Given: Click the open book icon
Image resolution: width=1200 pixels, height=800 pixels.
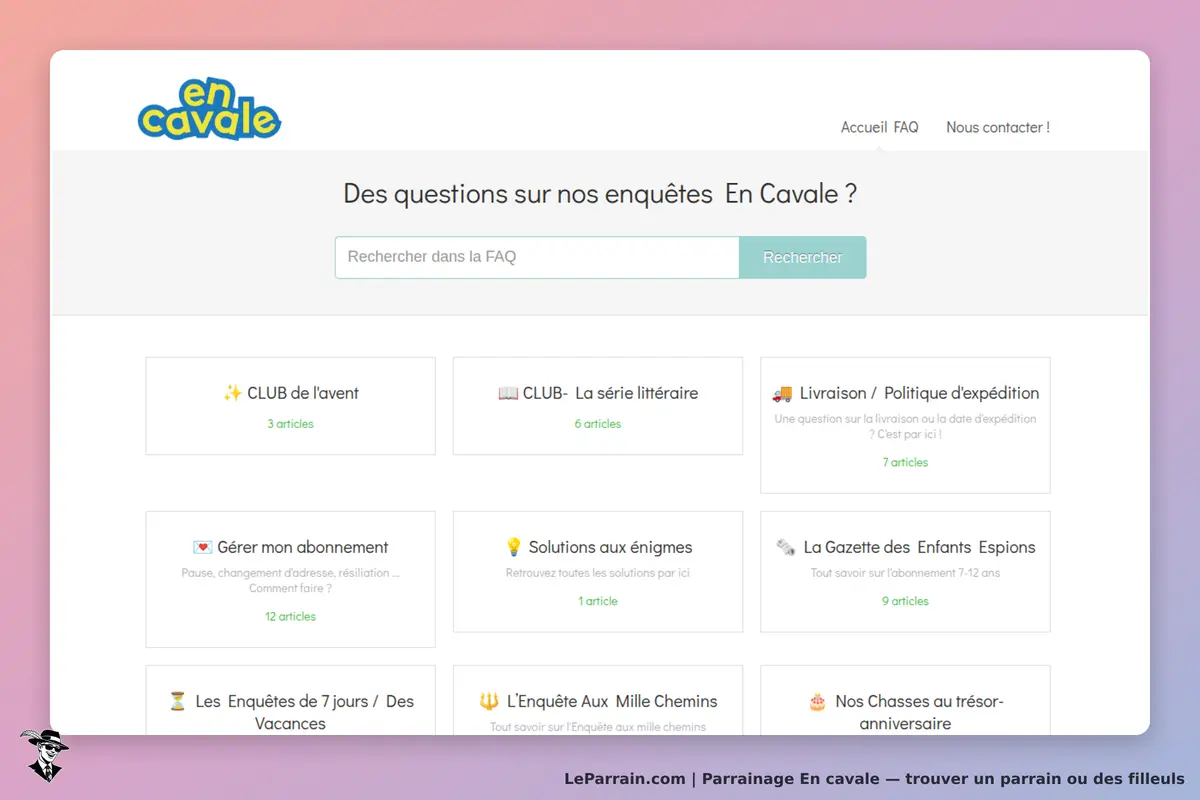Looking at the screenshot, I should [x=508, y=393].
